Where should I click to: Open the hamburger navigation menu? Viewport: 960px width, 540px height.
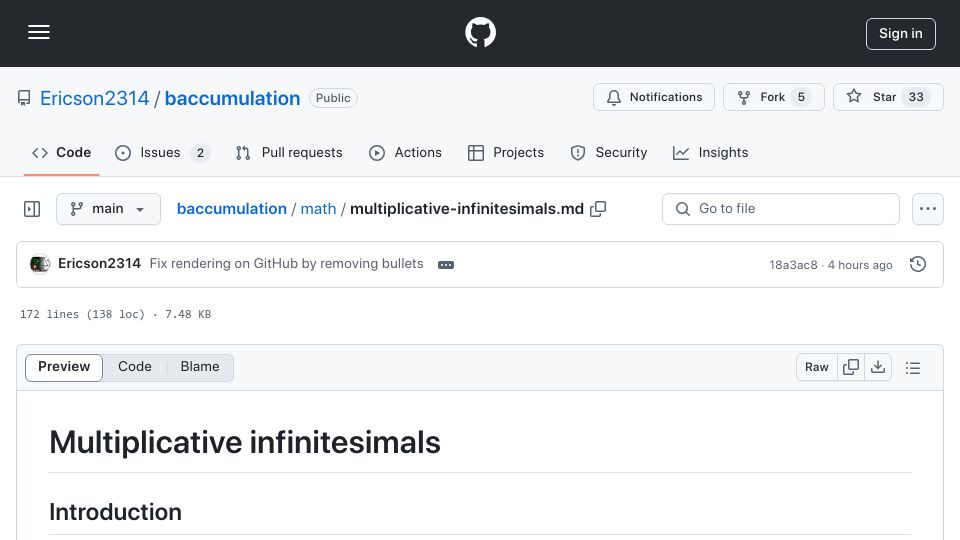tap(39, 32)
